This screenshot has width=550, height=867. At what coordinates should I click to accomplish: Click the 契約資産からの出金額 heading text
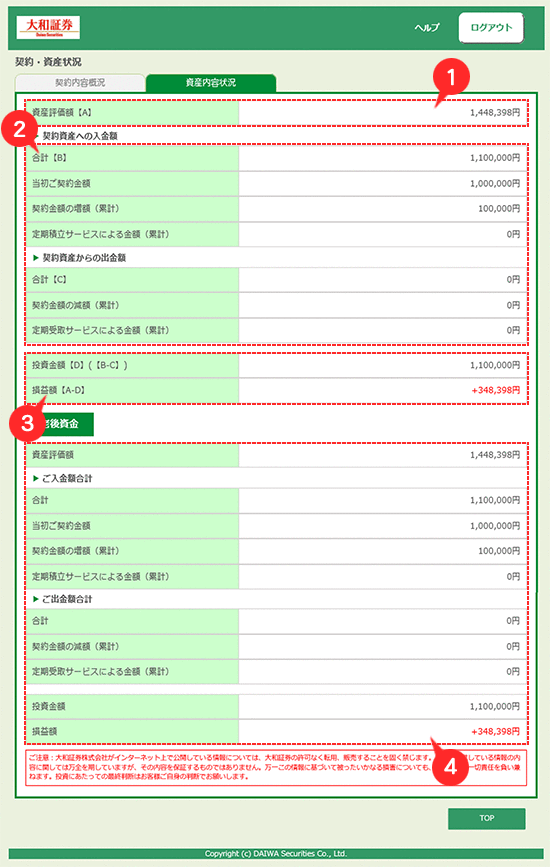[84, 258]
